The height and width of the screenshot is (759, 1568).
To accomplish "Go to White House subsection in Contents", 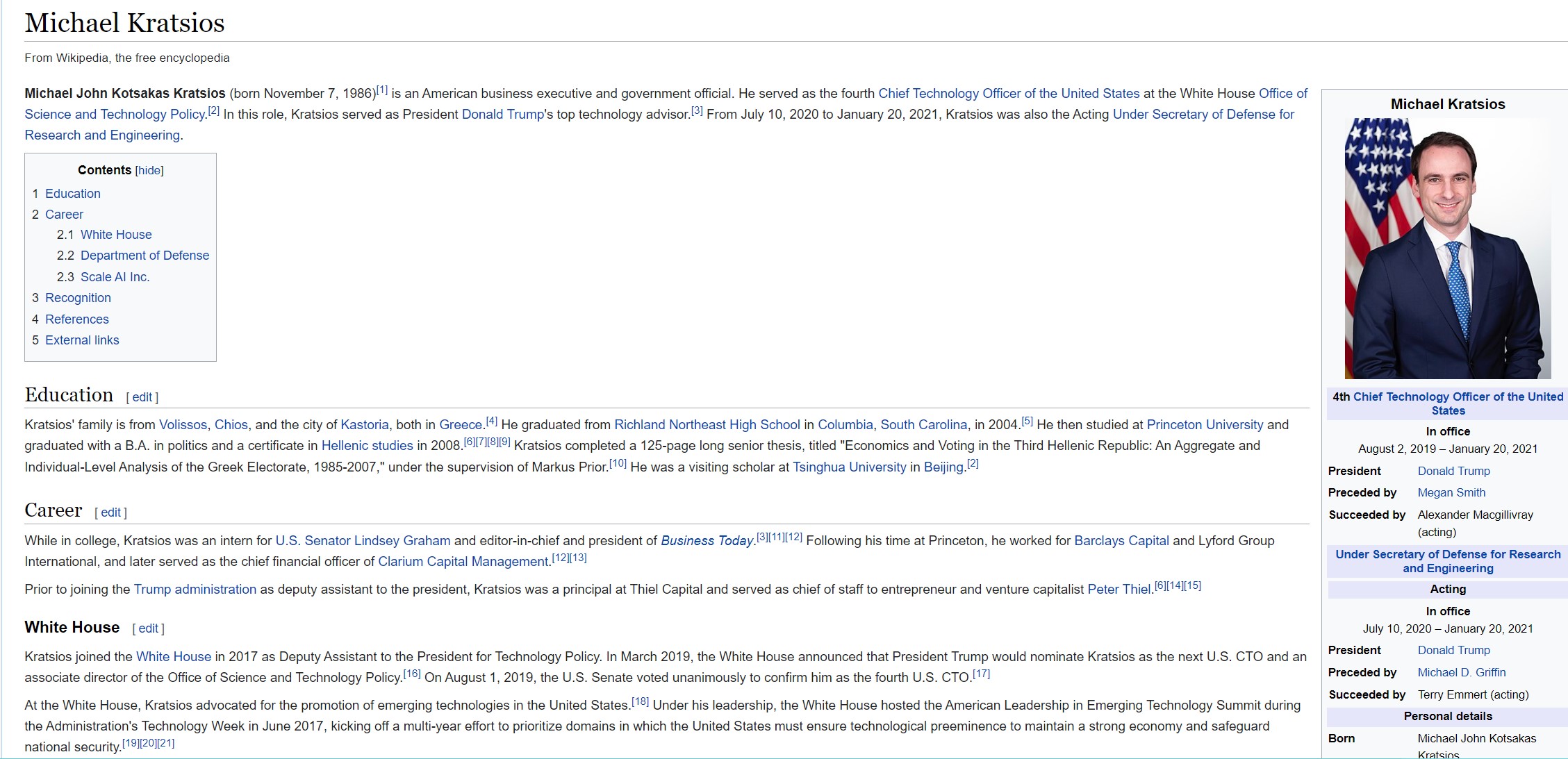I will click(116, 235).
